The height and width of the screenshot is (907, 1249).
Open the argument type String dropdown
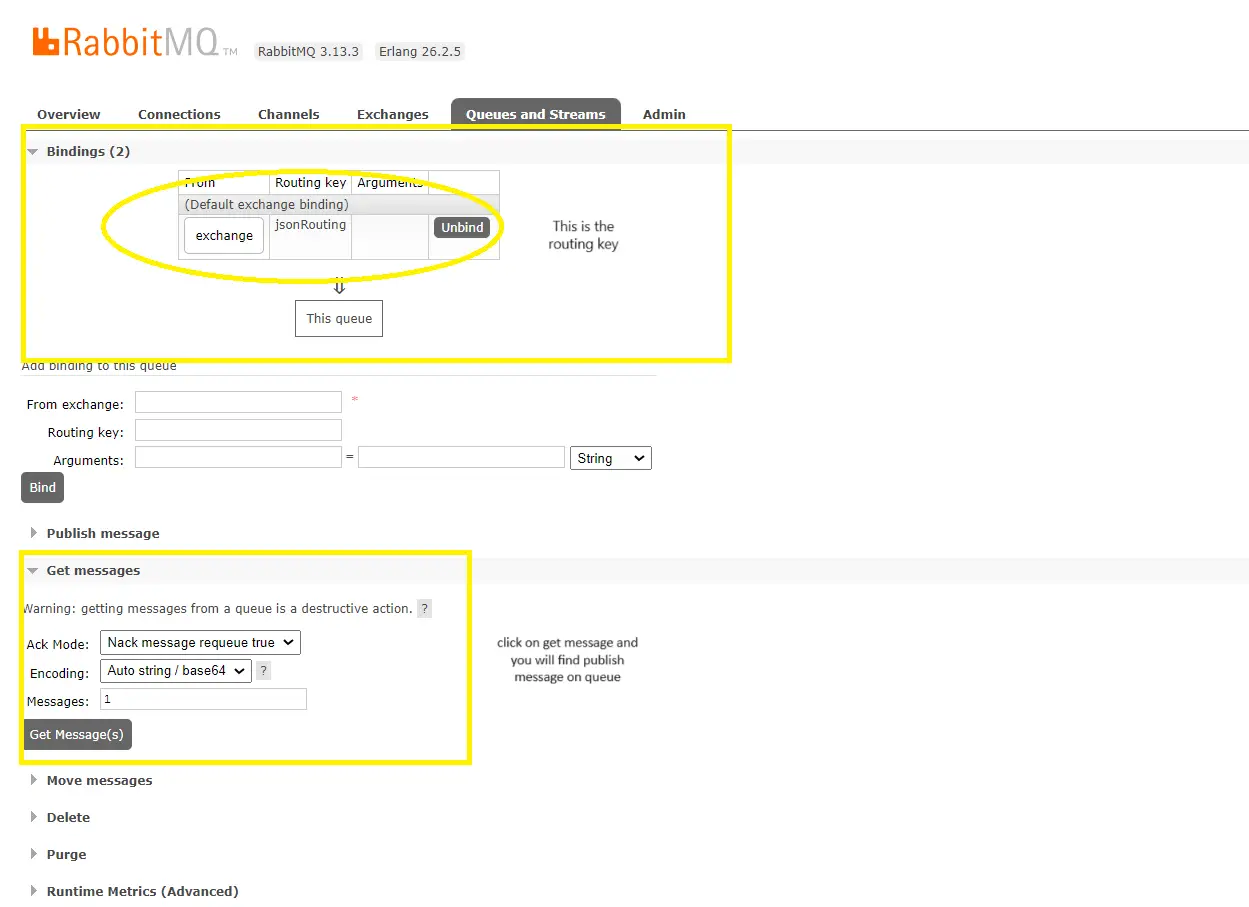pos(609,458)
